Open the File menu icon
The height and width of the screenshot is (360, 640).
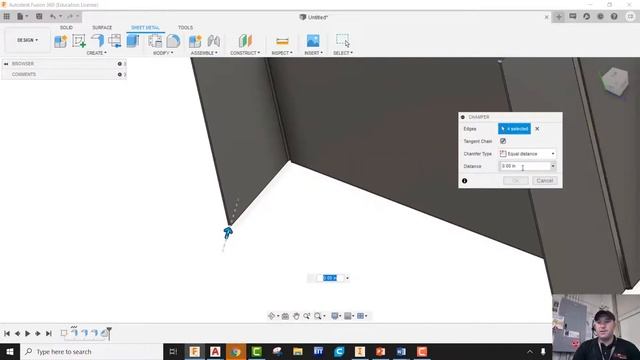tap(21, 17)
